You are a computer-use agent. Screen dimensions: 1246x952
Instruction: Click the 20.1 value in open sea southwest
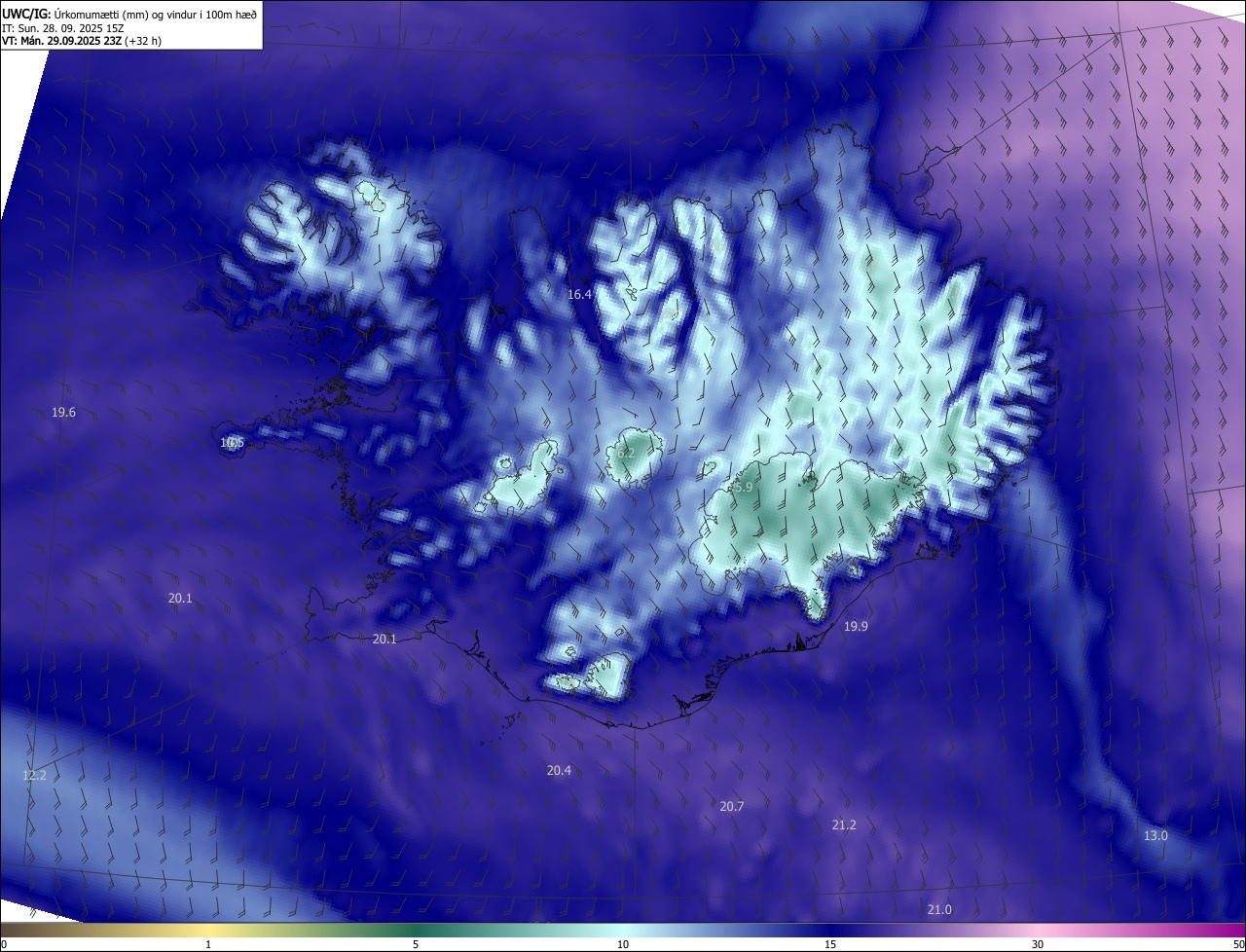[180, 599]
